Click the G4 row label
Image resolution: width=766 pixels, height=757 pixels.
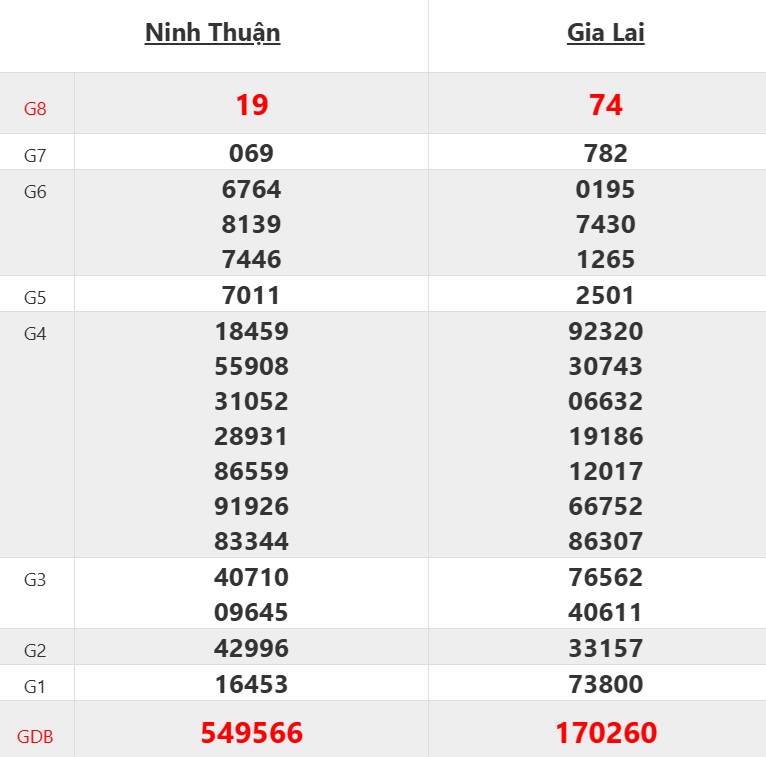coord(35,334)
